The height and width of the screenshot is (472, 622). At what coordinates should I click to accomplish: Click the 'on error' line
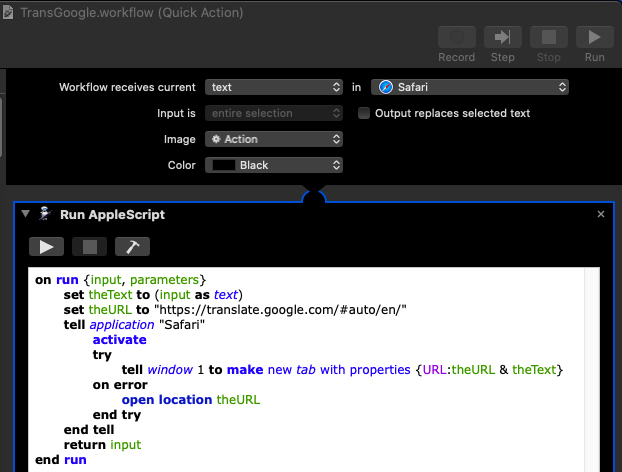coord(120,385)
